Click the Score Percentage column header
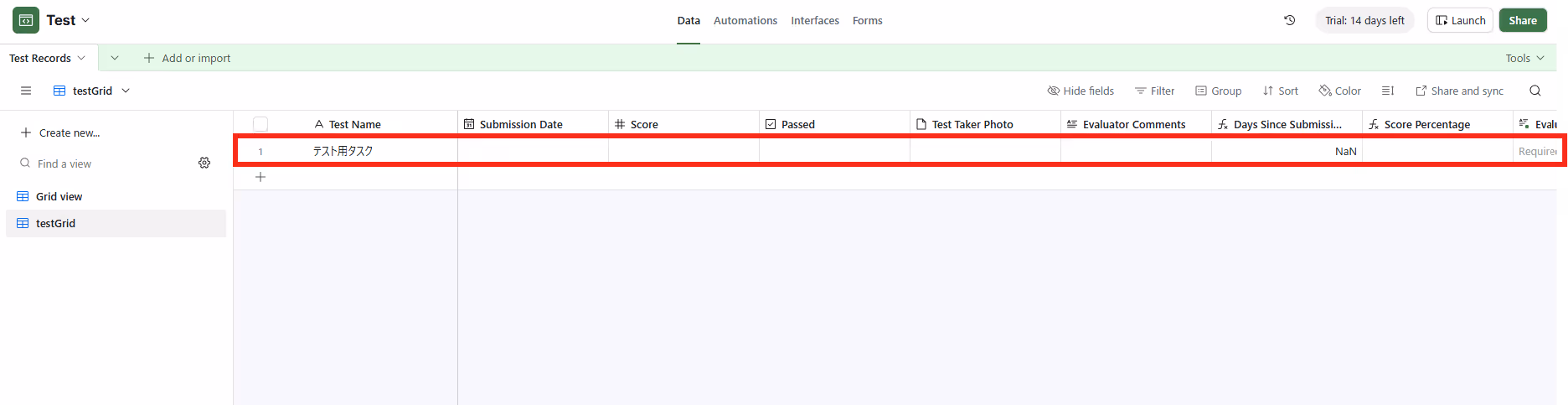Screen dimensions: 1568x405 (1437, 124)
